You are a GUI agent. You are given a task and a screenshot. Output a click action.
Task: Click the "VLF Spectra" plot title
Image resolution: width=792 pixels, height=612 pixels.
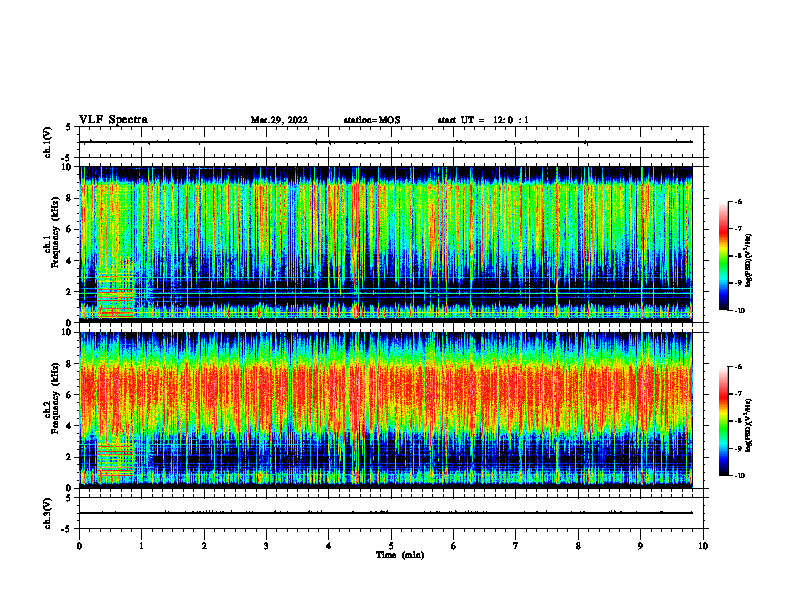click(113, 120)
